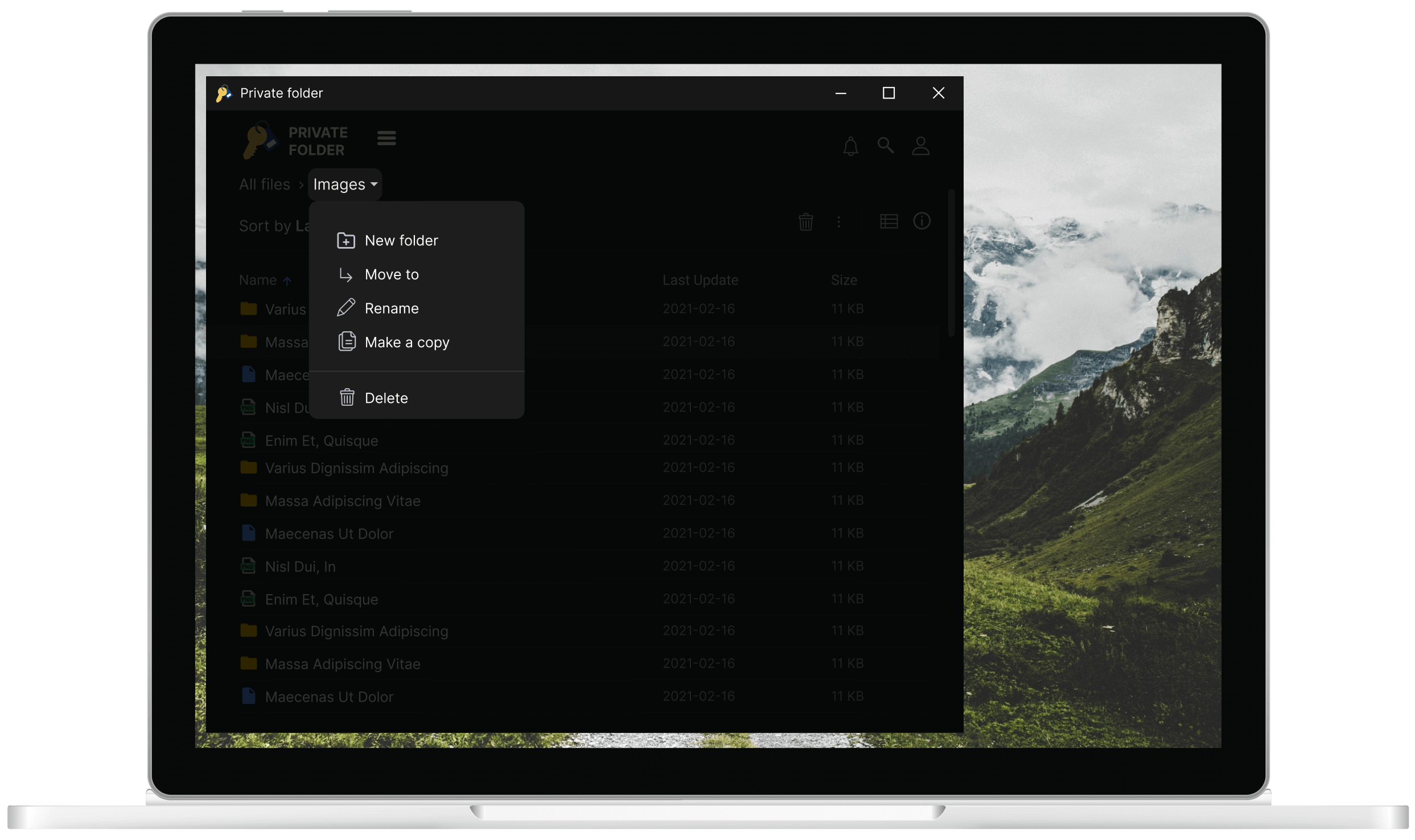
Task: Click the hamburger menu icon
Action: click(386, 138)
